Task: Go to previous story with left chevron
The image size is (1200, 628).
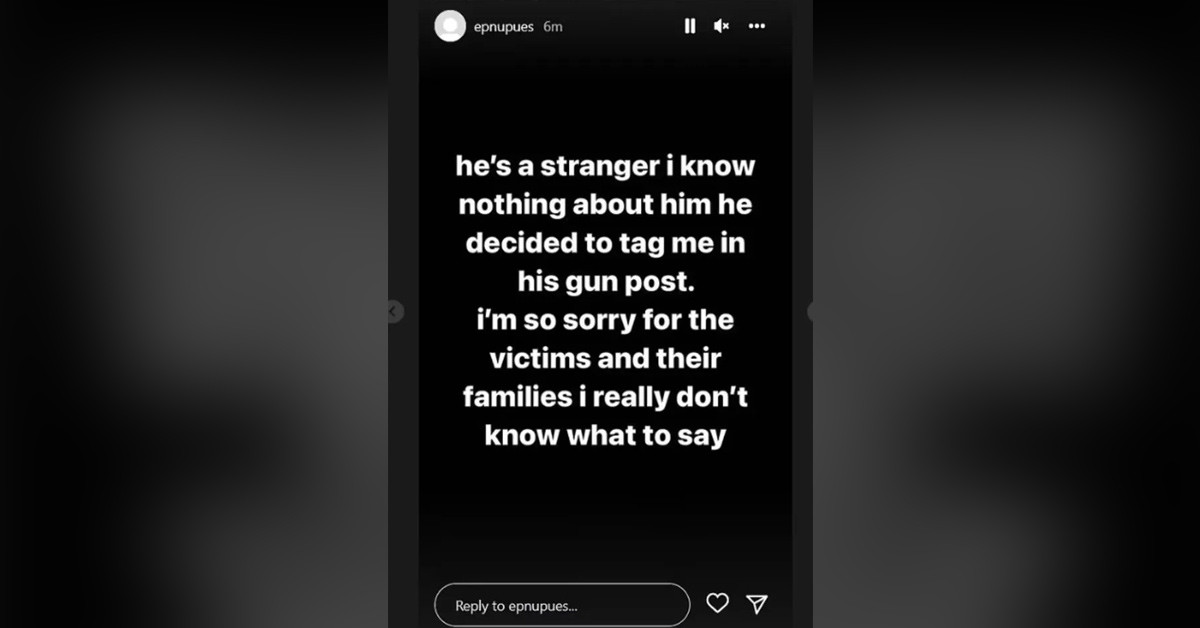Action: pos(394,312)
